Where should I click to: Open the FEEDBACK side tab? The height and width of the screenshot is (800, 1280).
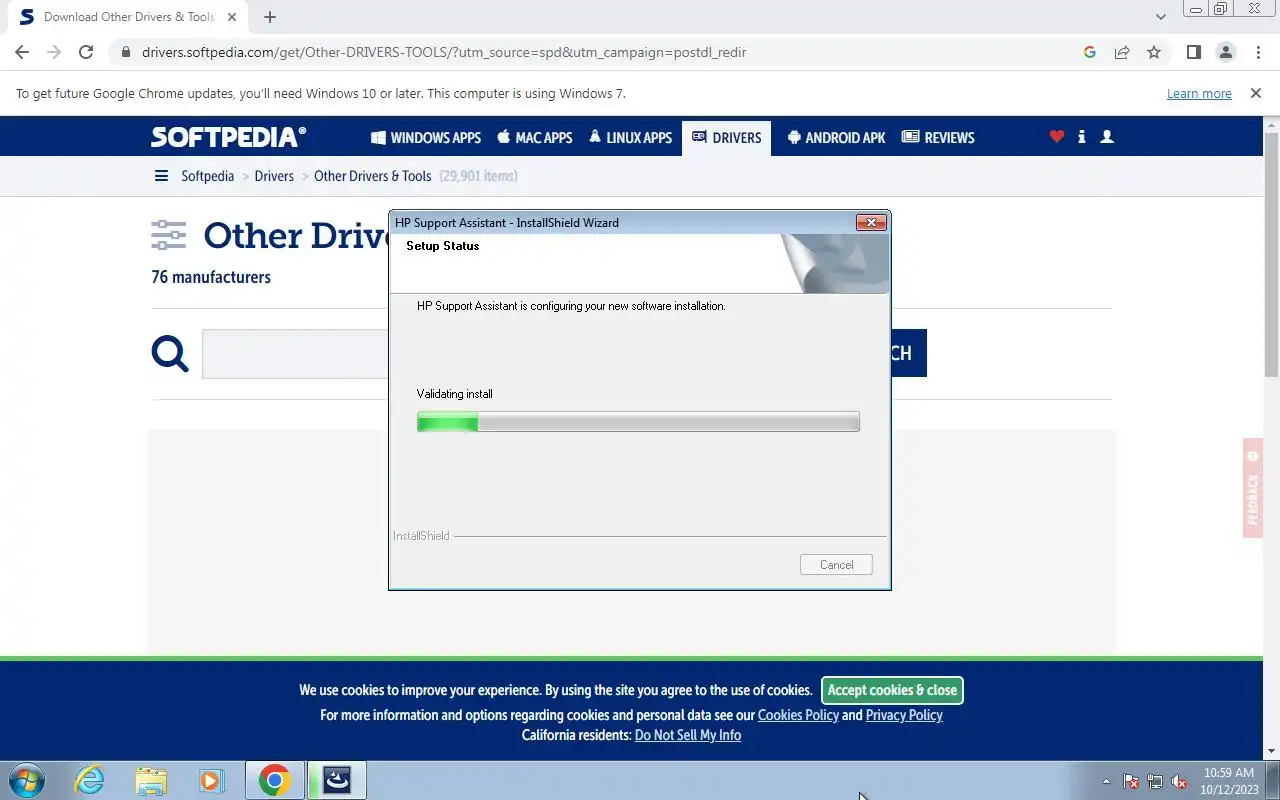1252,488
